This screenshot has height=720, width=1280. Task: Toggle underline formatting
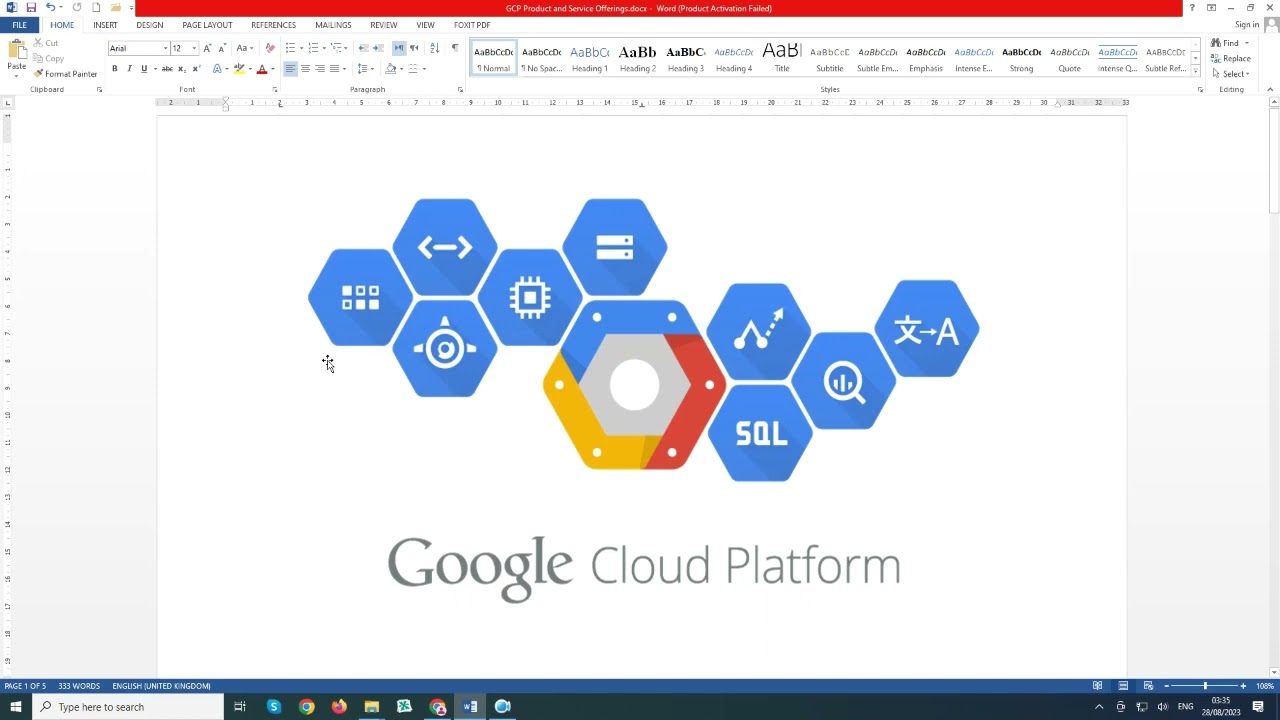(x=144, y=69)
